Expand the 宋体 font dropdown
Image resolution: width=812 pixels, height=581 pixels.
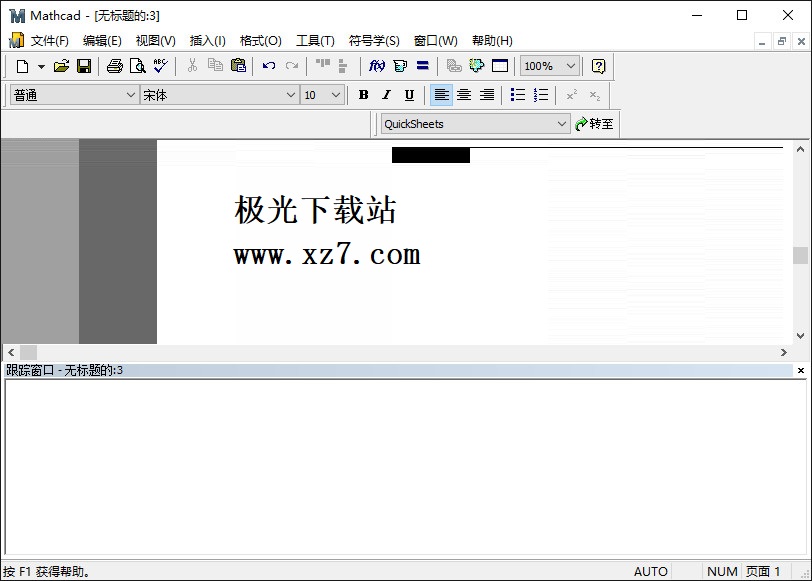point(291,95)
